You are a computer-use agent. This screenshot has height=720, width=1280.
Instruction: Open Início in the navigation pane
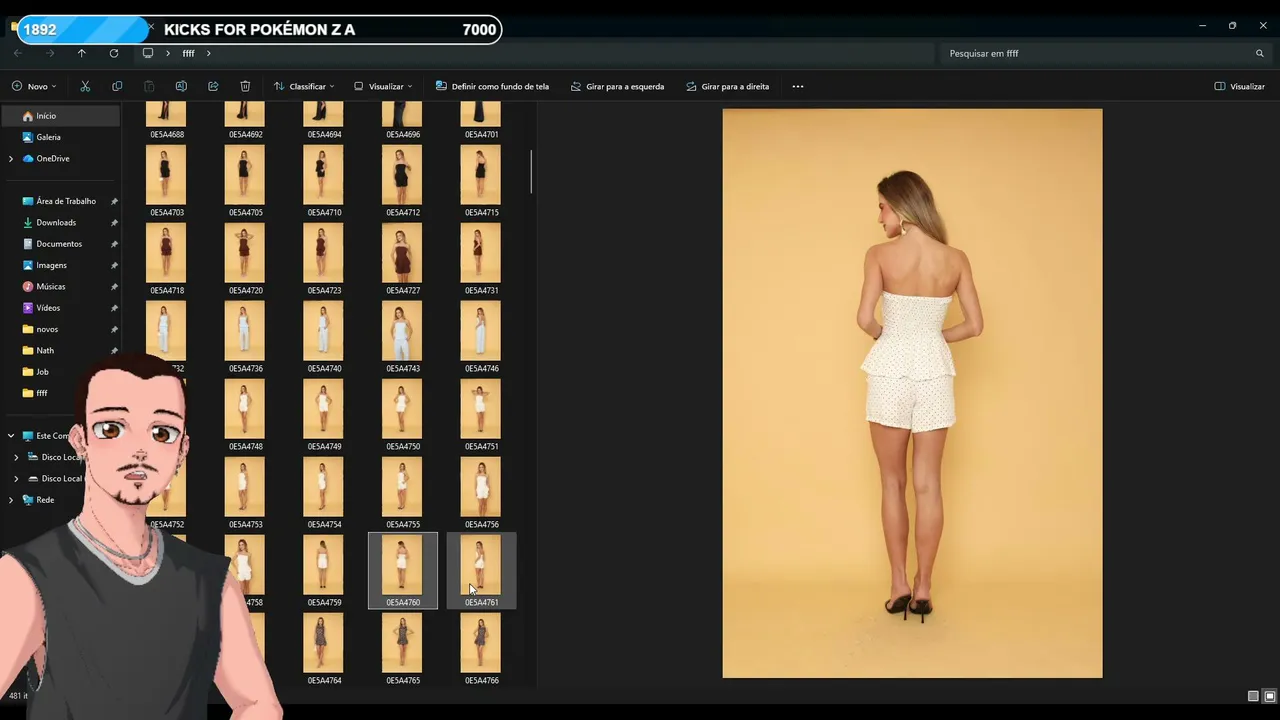point(60,116)
